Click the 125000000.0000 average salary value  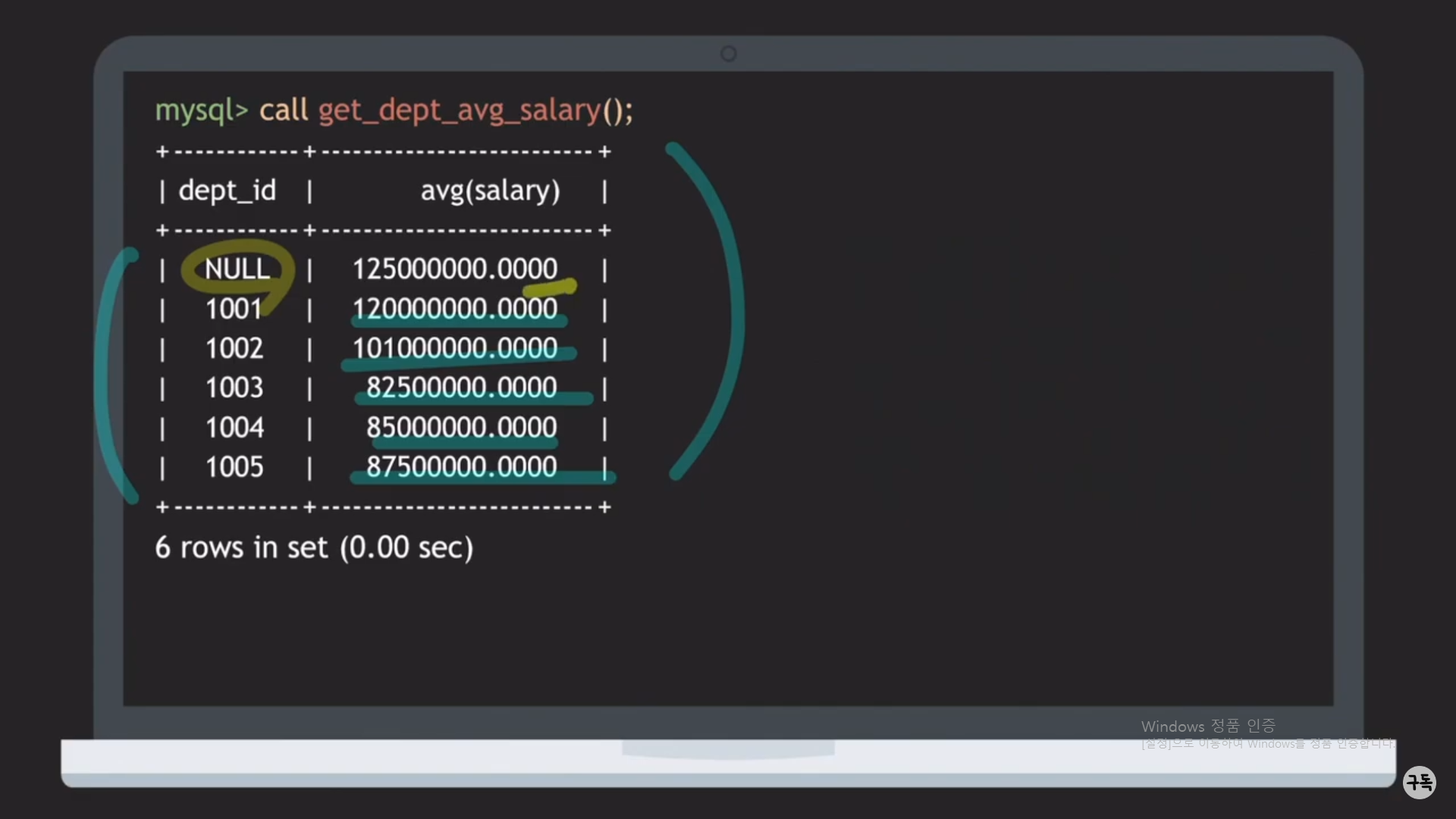pos(454,268)
